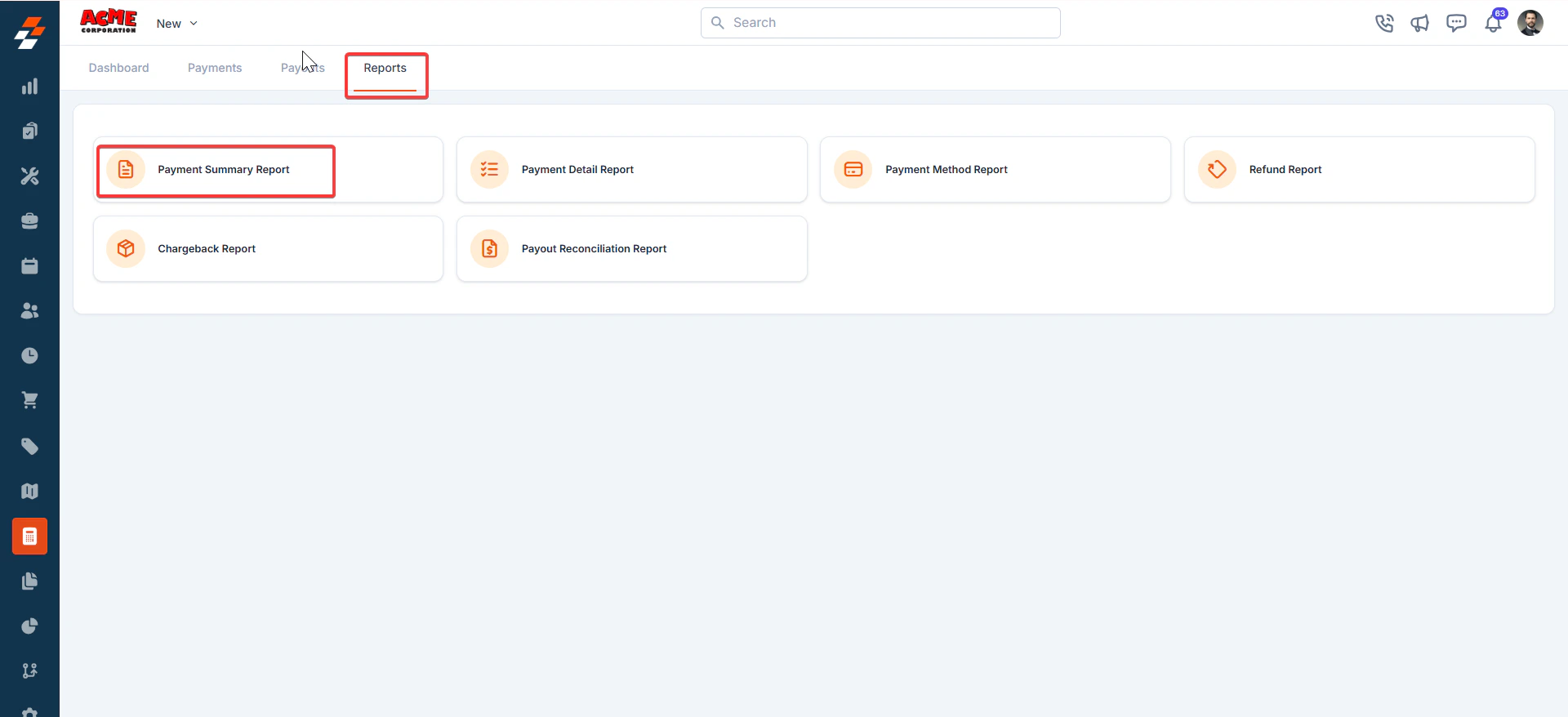The width and height of the screenshot is (1568, 717).
Task: Open Refund Report
Action: [1360, 169]
